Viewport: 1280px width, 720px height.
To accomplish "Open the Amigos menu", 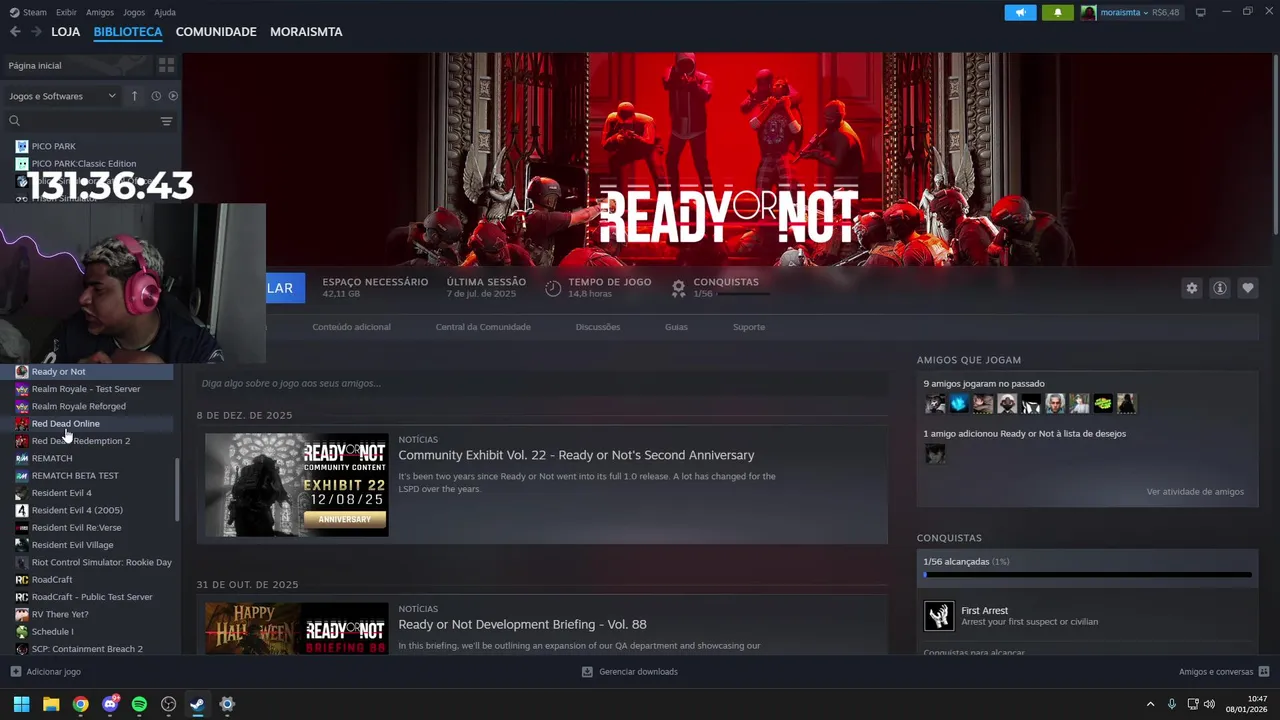I will pos(100,12).
